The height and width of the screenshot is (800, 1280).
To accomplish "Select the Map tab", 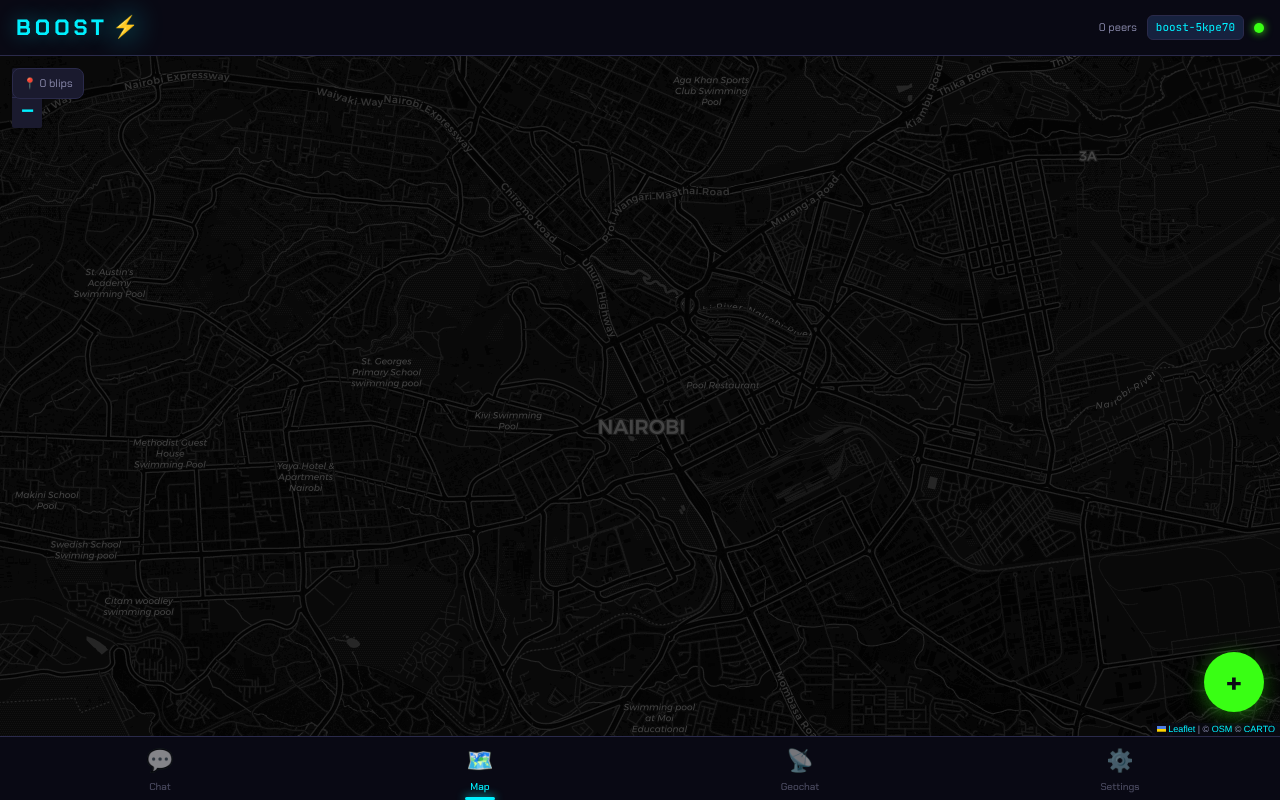I will click(480, 761).
